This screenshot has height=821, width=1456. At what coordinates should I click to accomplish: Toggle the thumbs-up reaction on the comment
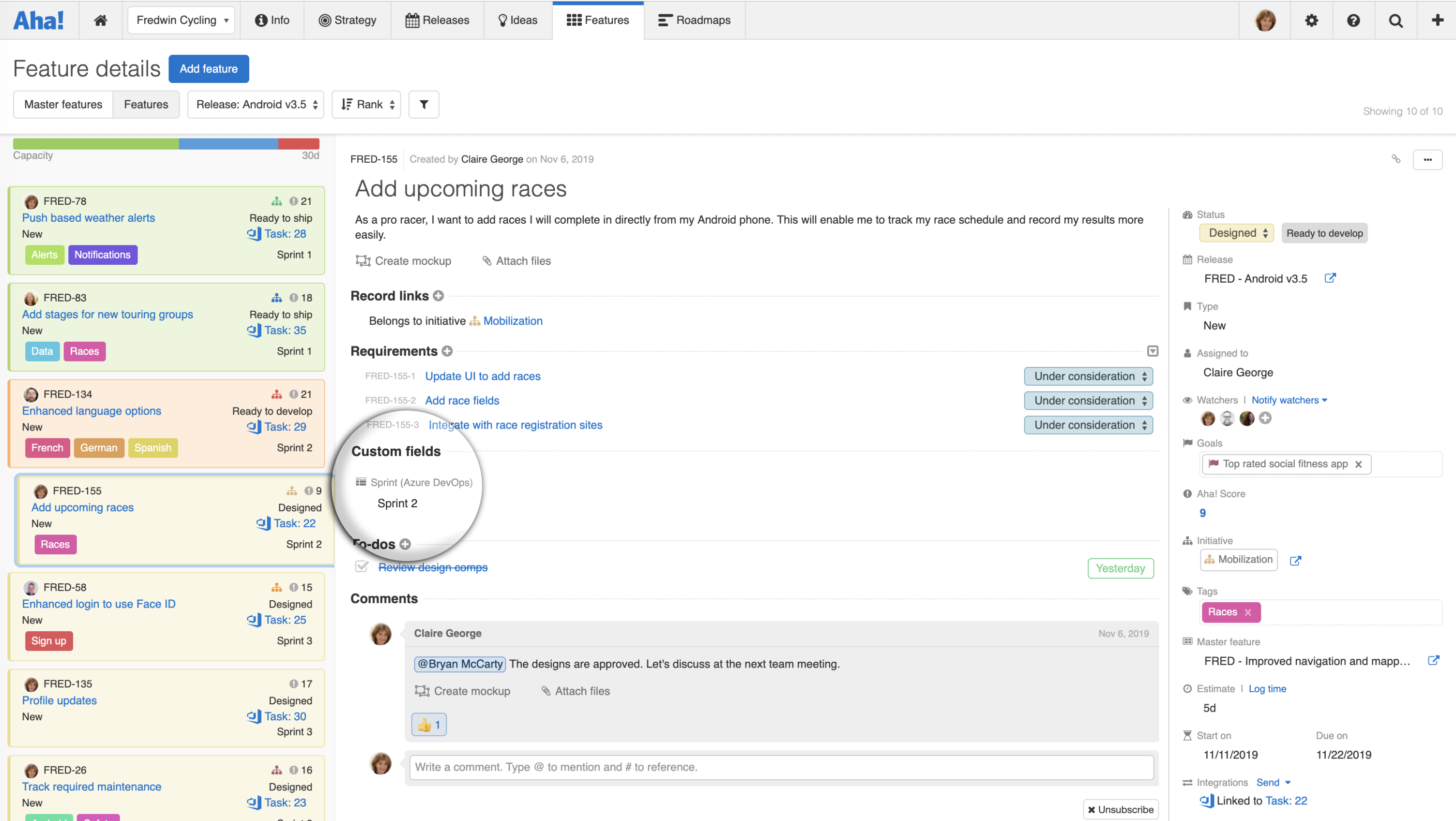pos(428,724)
